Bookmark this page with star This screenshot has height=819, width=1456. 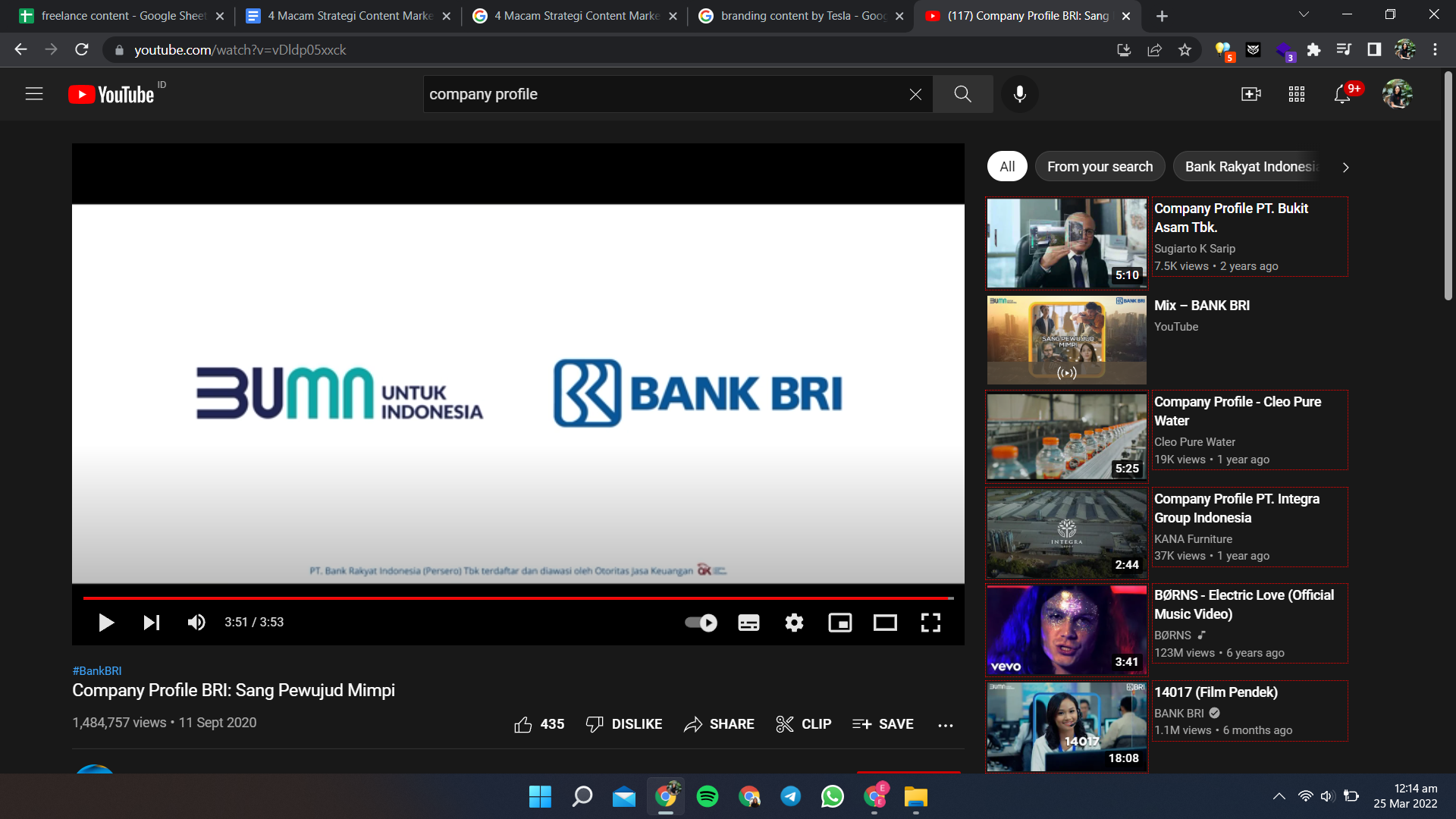pyautogui.click(x=1185, y=50)
